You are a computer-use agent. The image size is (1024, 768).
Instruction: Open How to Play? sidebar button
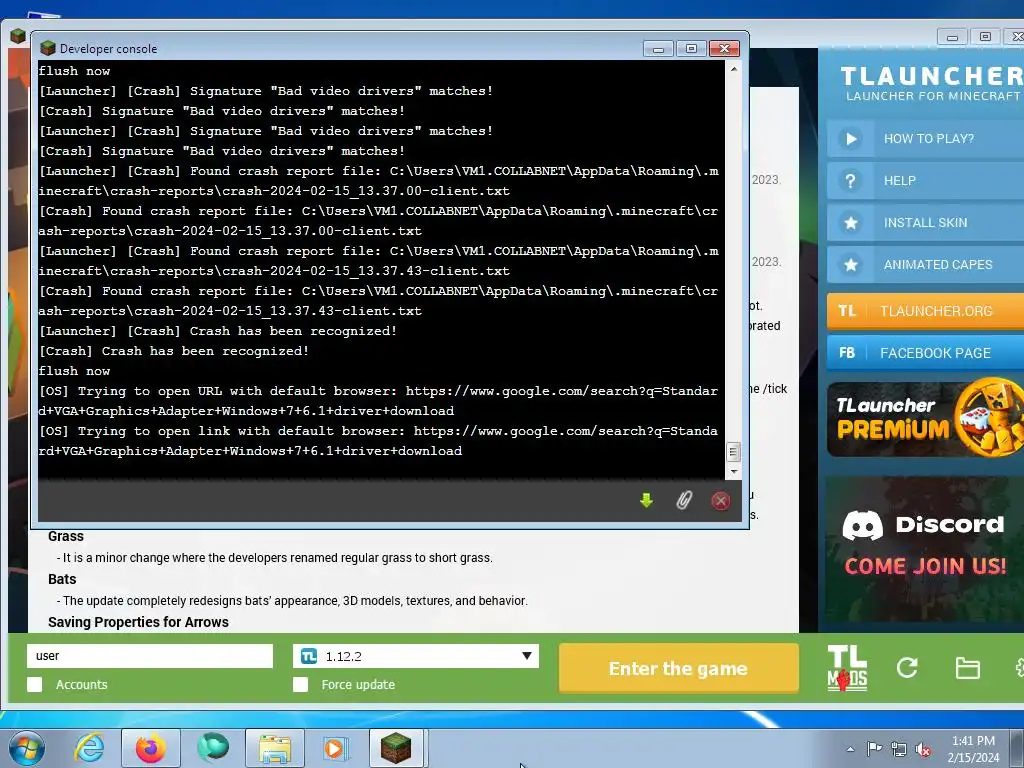[925, 138]
